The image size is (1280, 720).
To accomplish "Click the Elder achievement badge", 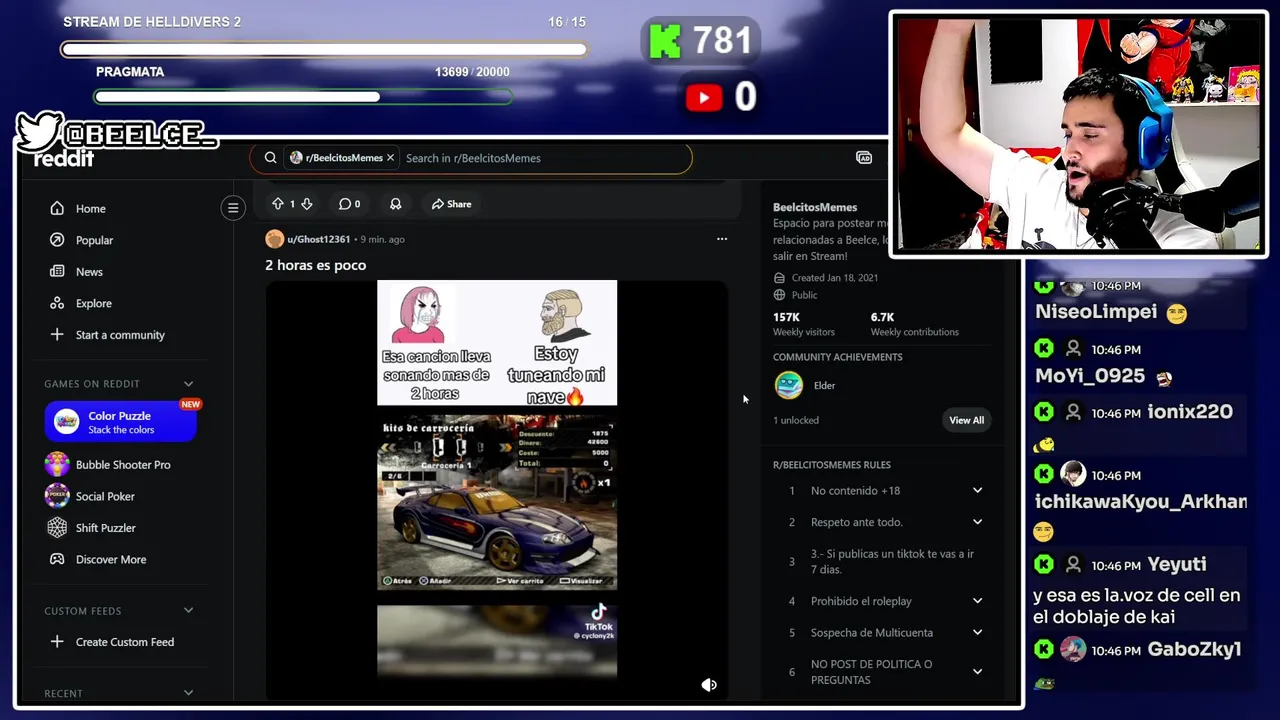I will click(789, 385).
